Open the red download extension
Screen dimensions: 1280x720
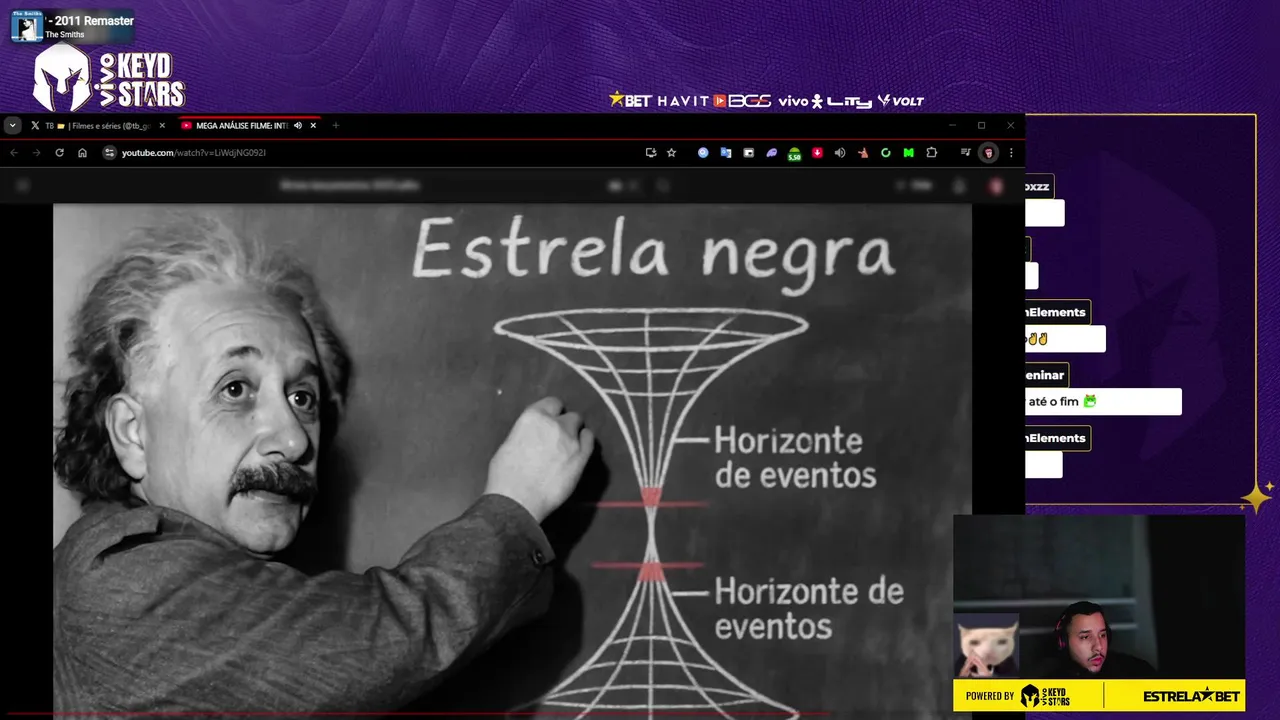click(817, 153)
